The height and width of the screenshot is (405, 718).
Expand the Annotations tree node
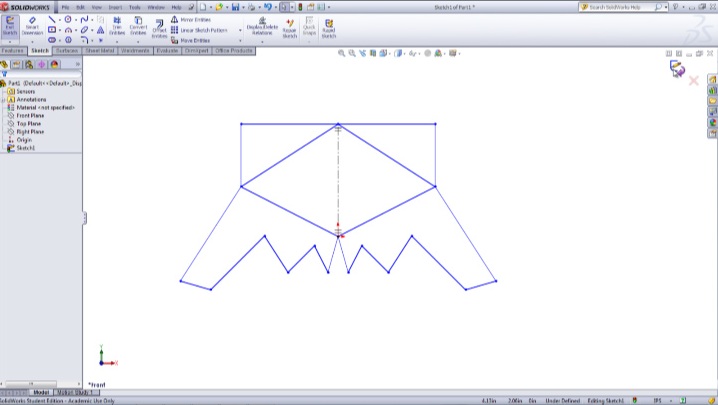pos(3,99)
